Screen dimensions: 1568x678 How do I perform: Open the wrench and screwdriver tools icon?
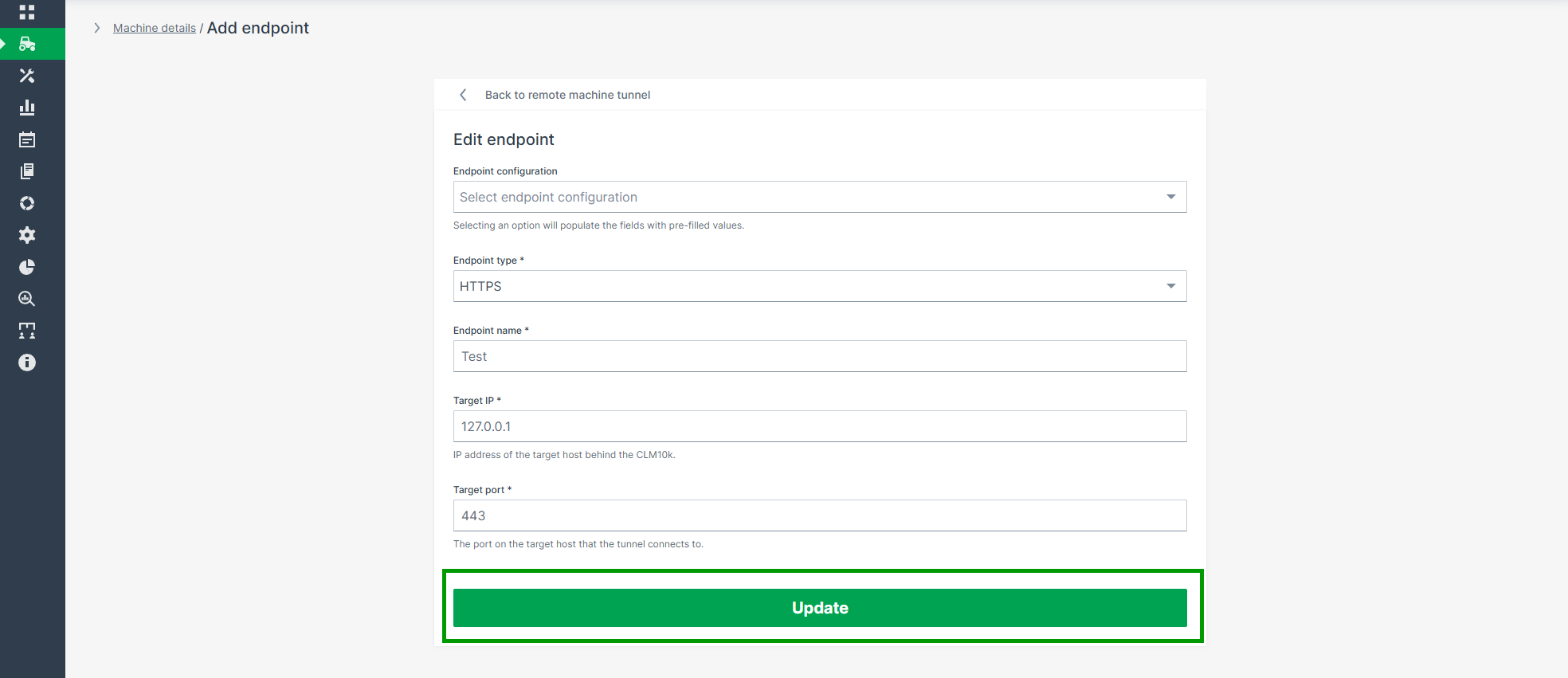point(27,76)
